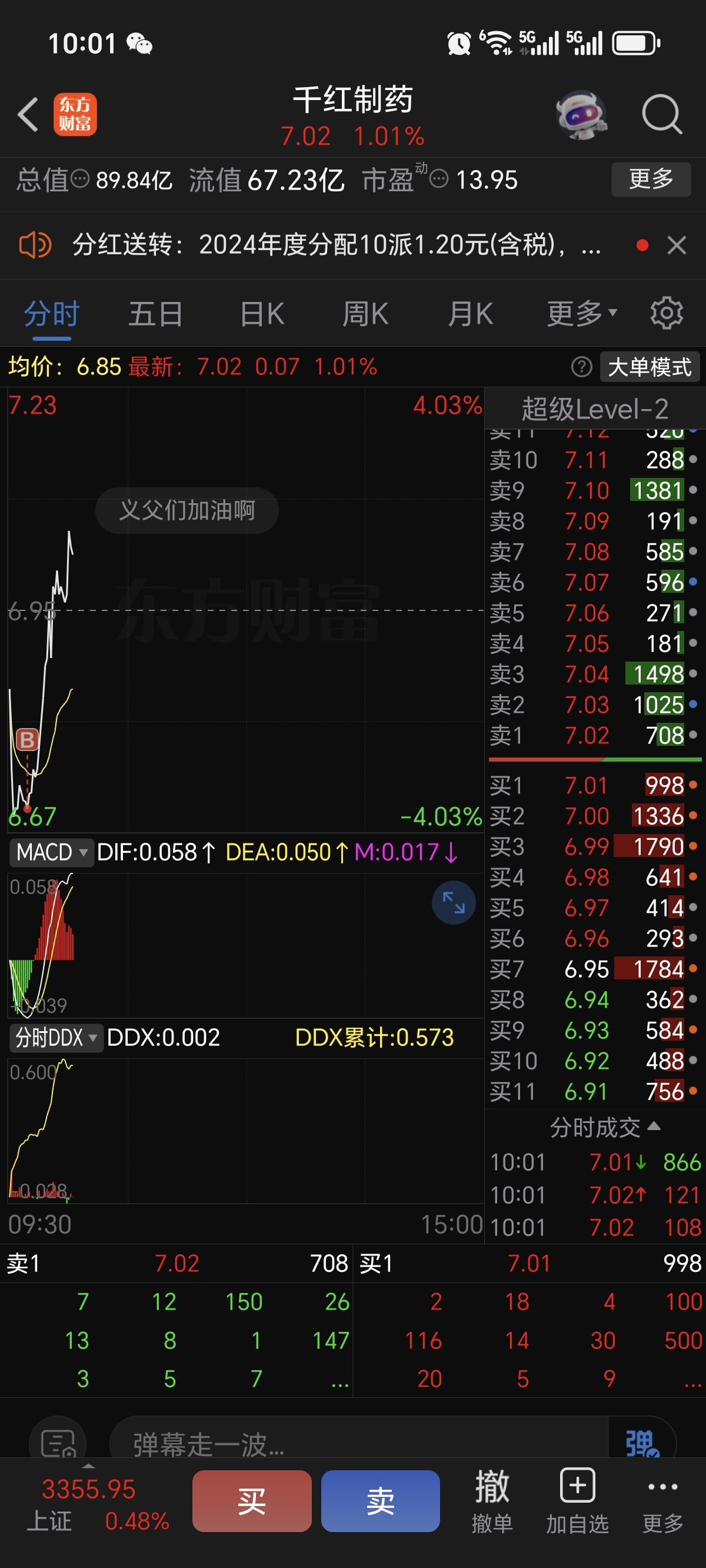This screenshot has height=1568, width=706.
Task: Tap the back arrow icon
Action: [x=28, y=114]
